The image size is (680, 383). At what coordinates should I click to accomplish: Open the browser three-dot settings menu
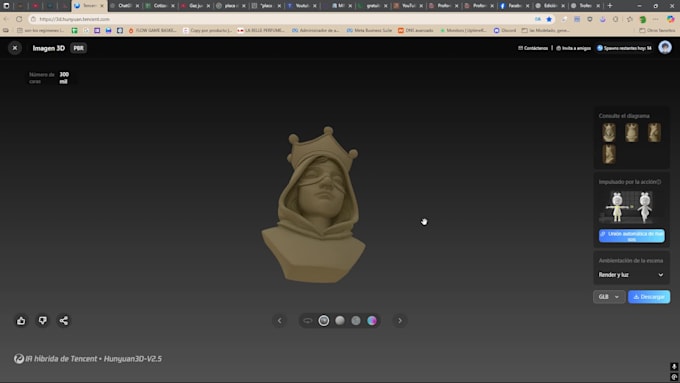click(655, 19)
